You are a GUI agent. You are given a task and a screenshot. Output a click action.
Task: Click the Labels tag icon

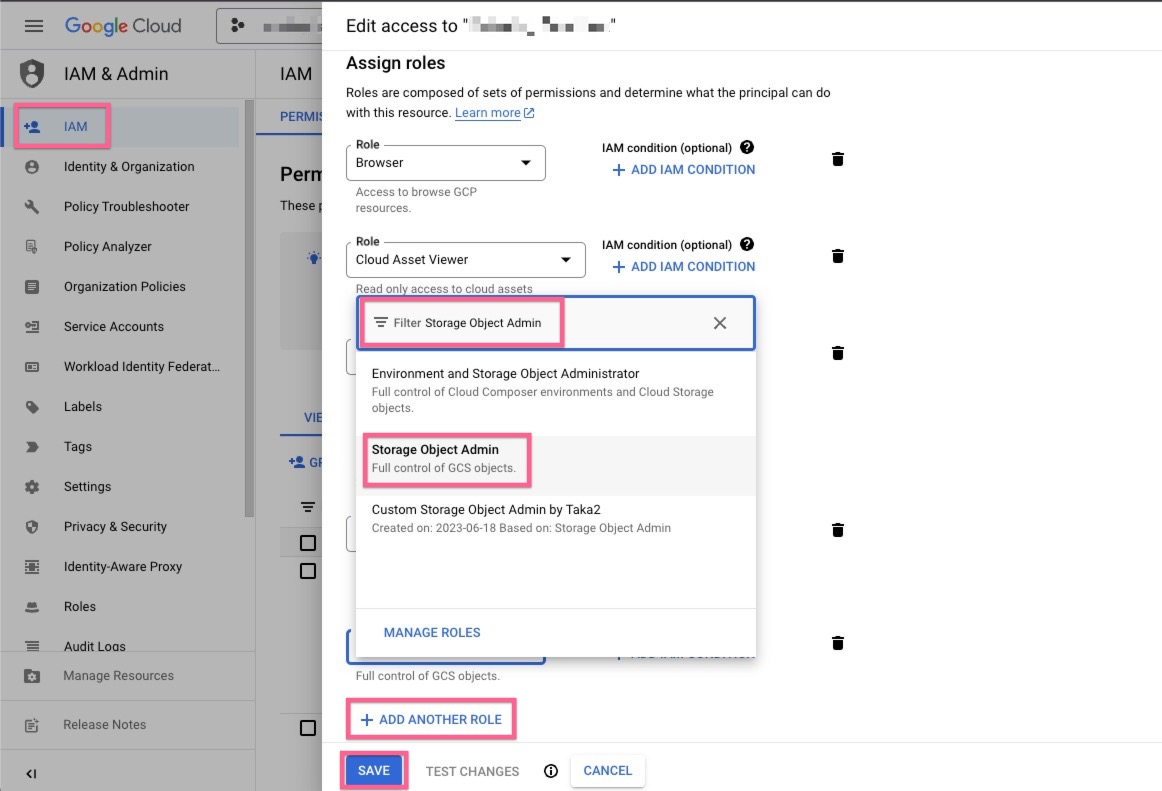32,407
